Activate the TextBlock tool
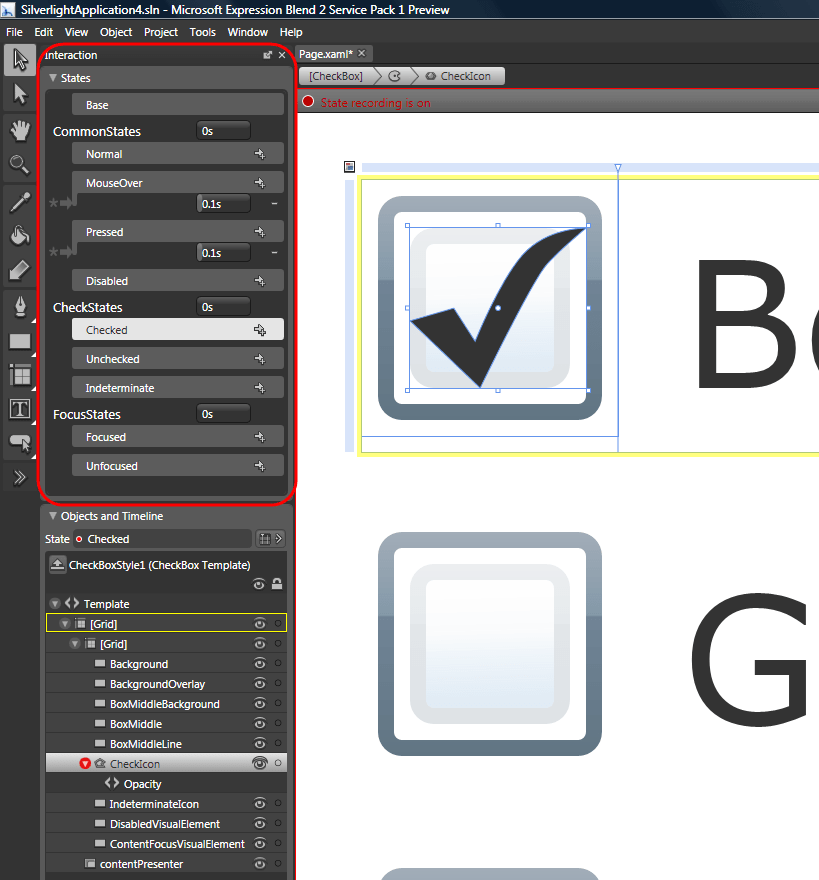The width and height of the screenshot is (819, 880). 20,408
